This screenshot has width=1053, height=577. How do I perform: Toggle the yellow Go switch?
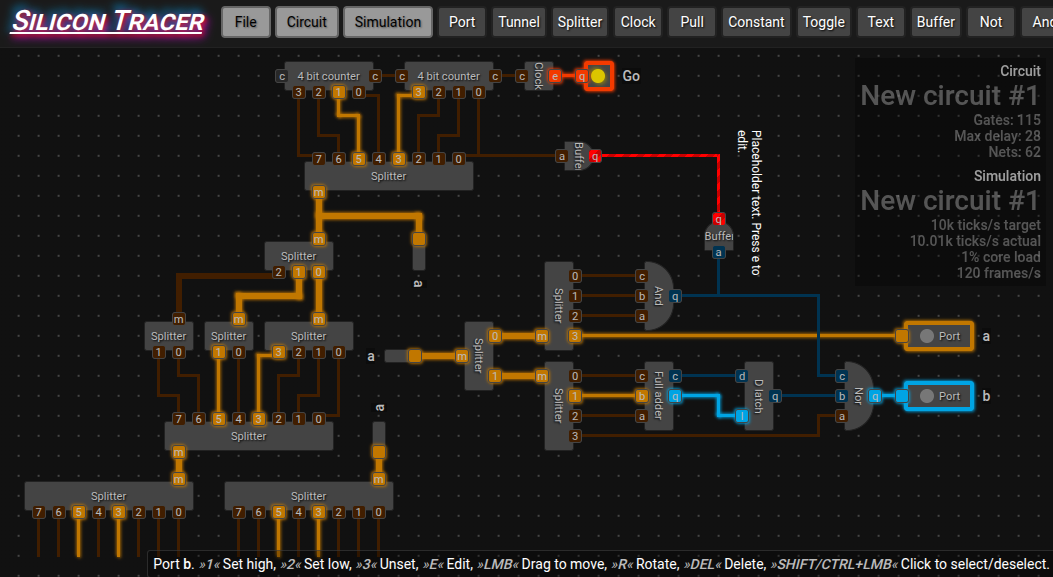(x=598, y=76)
